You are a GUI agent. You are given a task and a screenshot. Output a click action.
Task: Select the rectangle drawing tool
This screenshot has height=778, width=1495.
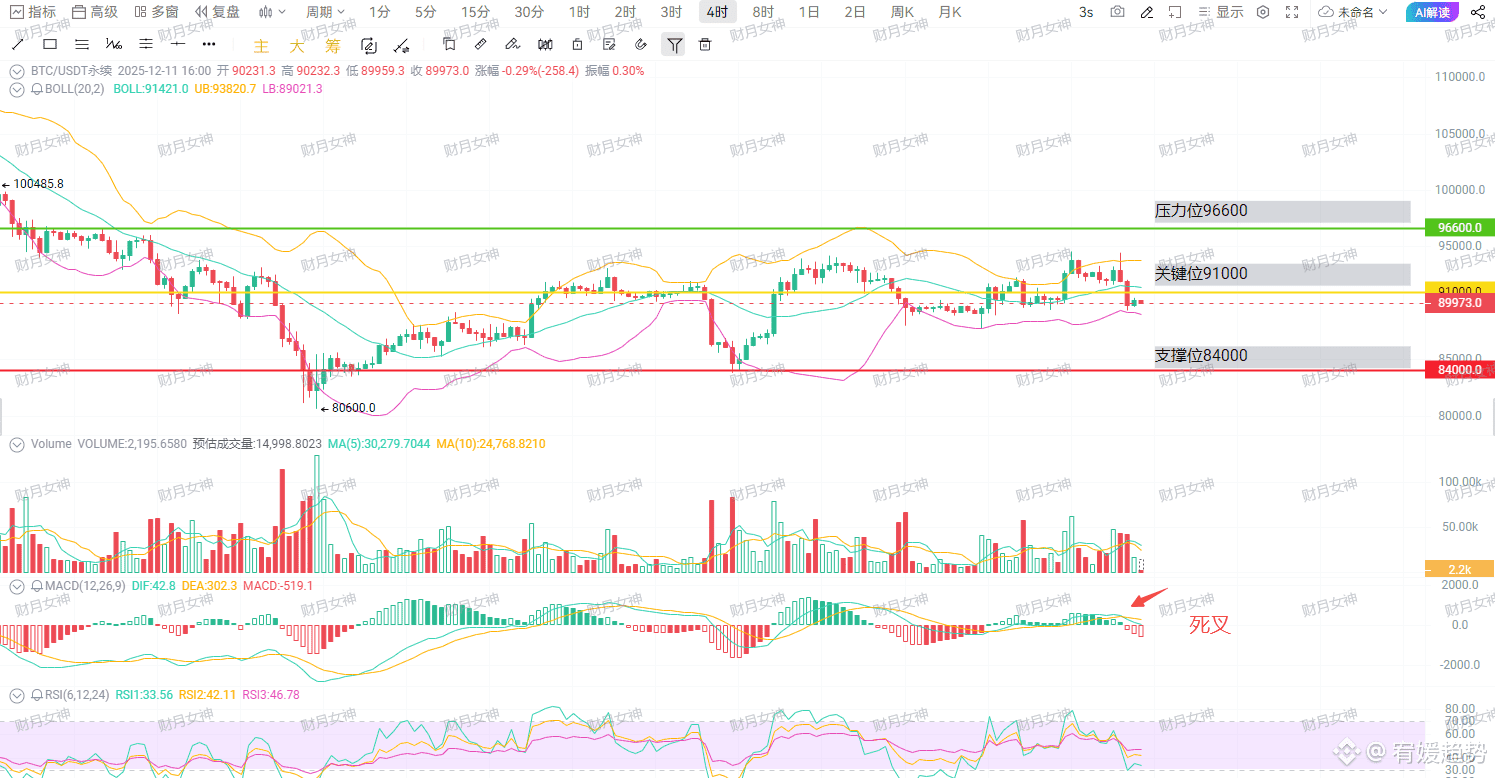(x=50, y=45)
